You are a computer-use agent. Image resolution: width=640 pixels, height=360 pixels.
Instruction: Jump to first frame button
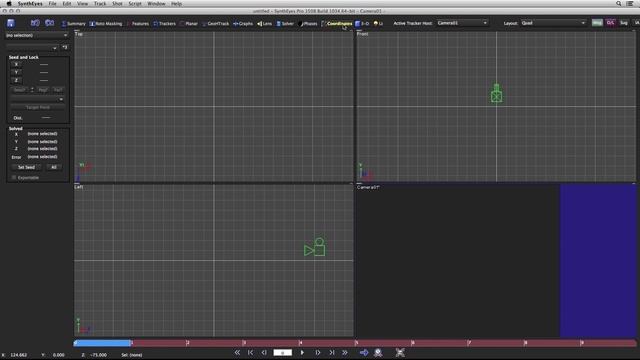pos(251,352)
